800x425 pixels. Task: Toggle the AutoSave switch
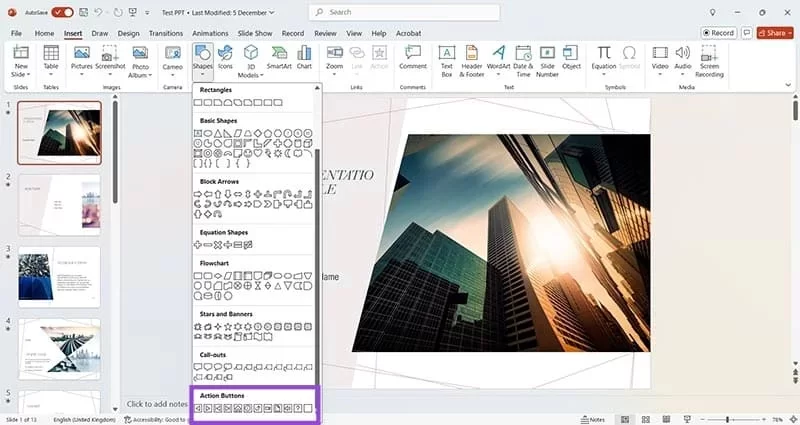tap(62, 12)
